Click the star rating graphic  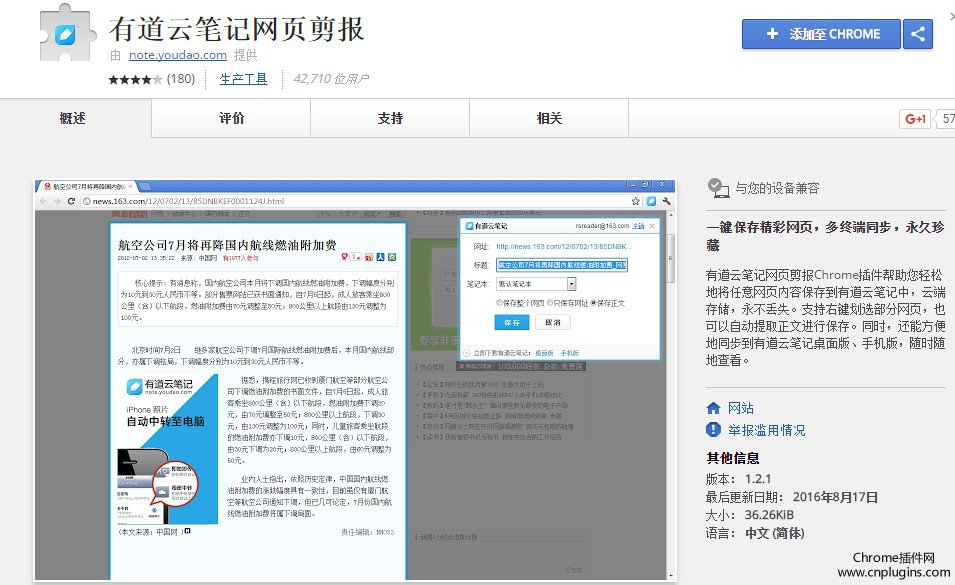click(x=135, y=80)
